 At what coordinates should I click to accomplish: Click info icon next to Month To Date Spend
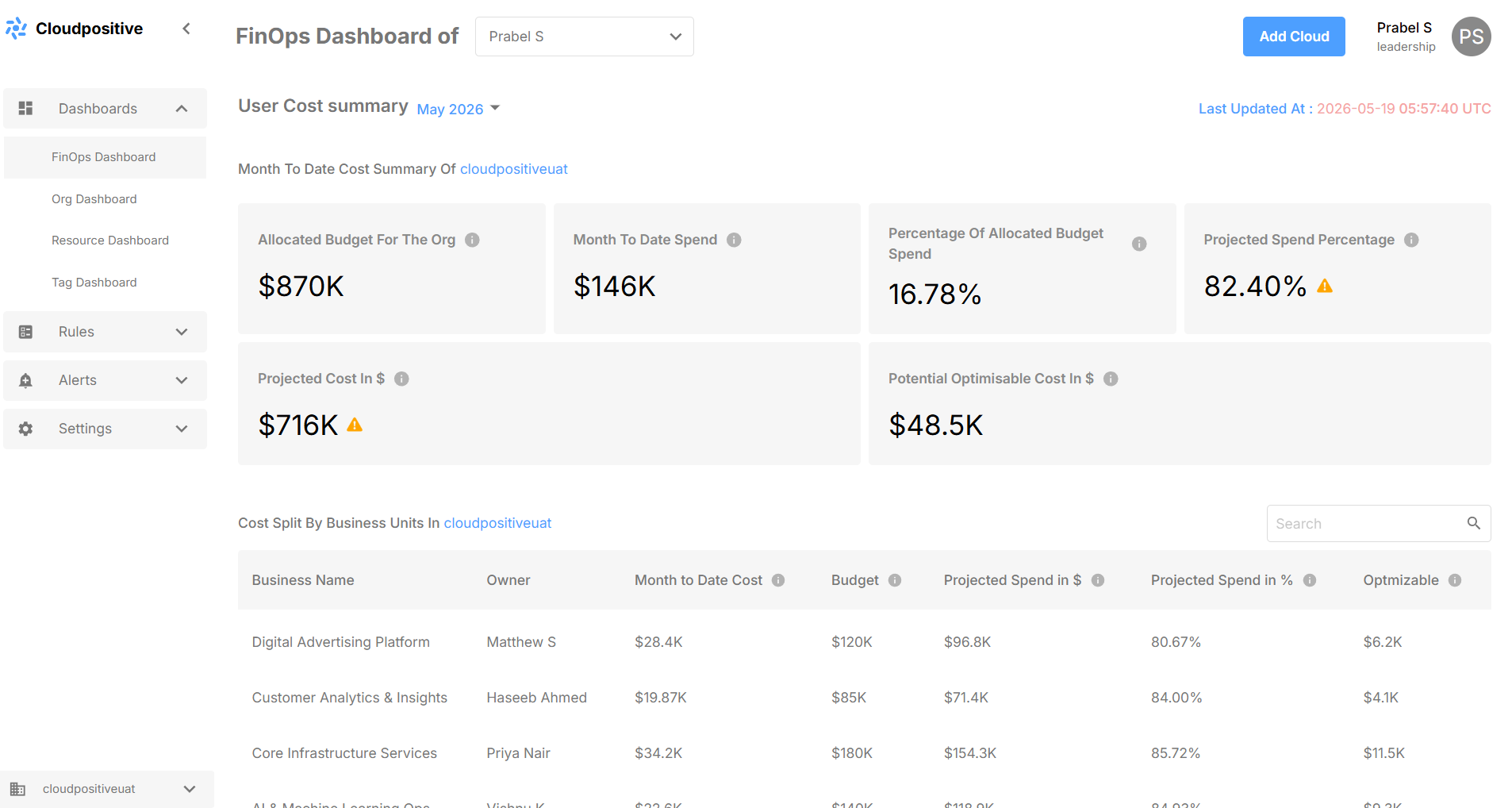[734, 240]
